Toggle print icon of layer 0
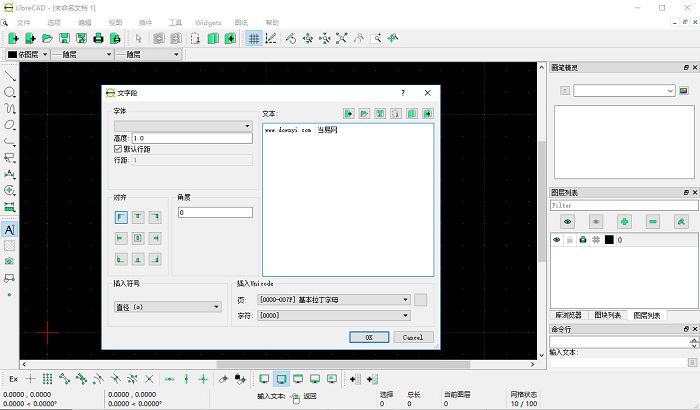700x410 pixels. (582, 240)
